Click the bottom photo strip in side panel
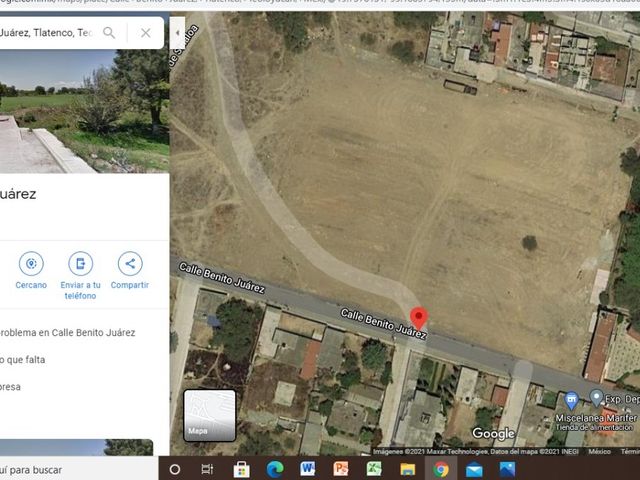The image size is (640, 480). pos(76,447)
